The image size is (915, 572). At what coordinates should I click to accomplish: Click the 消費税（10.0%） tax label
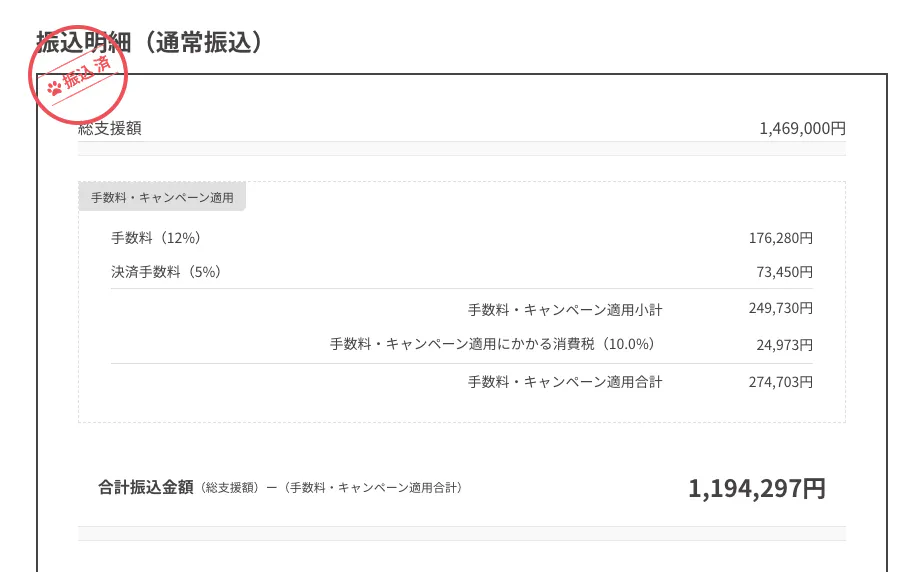coord(492,344)
